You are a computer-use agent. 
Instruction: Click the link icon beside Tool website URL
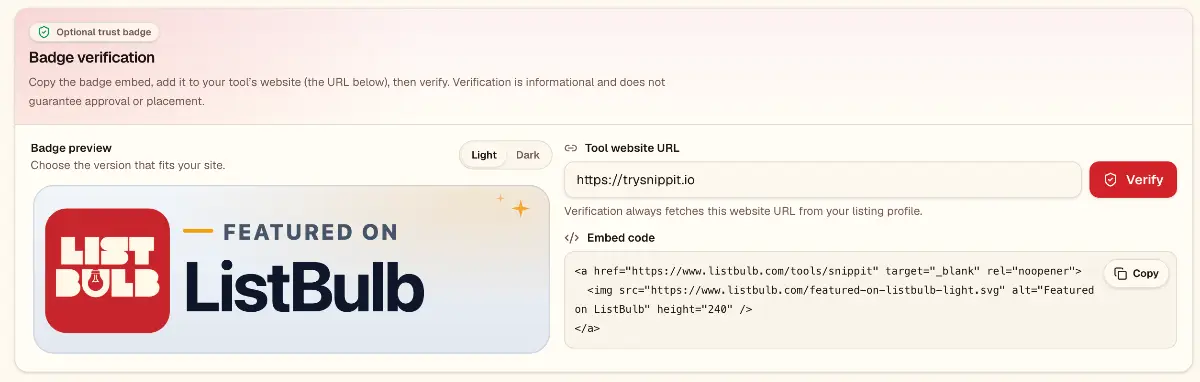click(571, 148)
